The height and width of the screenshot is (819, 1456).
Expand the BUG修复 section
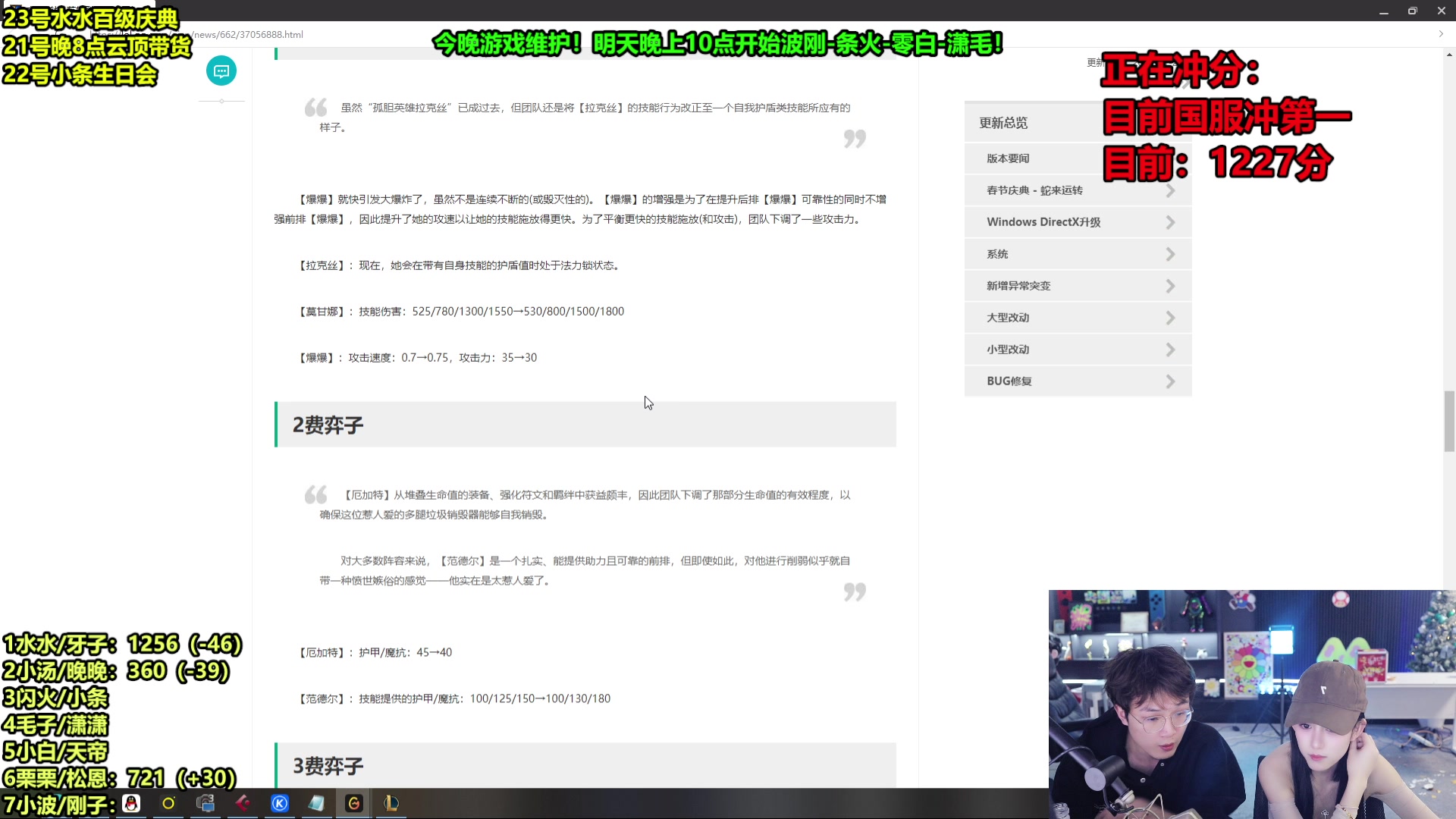tap(1078, 381)
